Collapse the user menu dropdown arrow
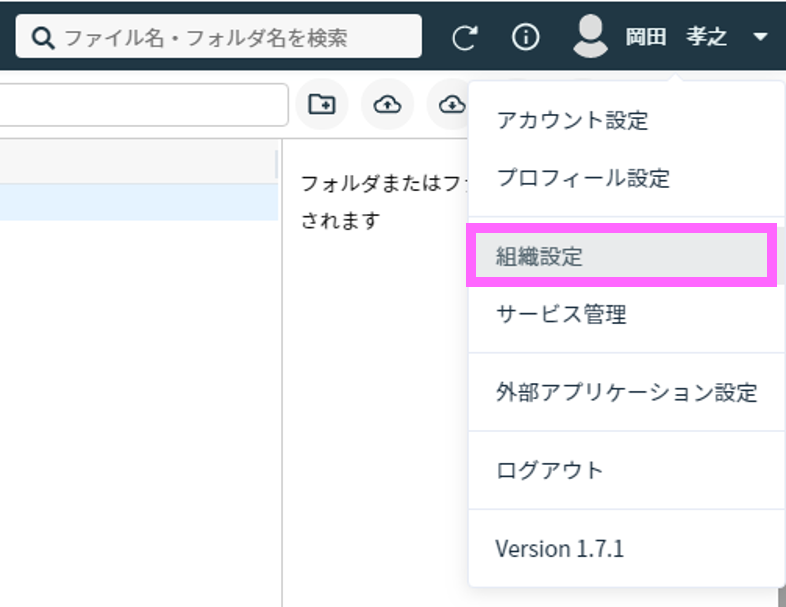 tap(760, 37)
